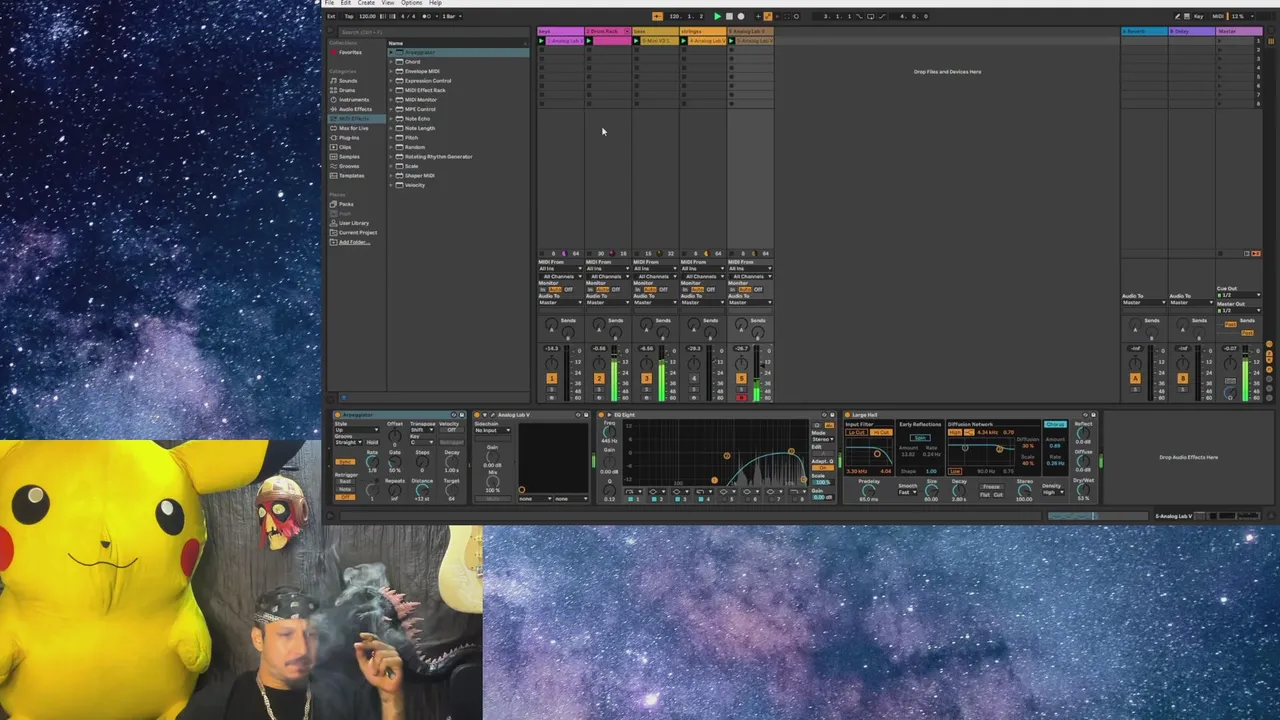Toggle Arpeggiator device on/off

point(338,415)
